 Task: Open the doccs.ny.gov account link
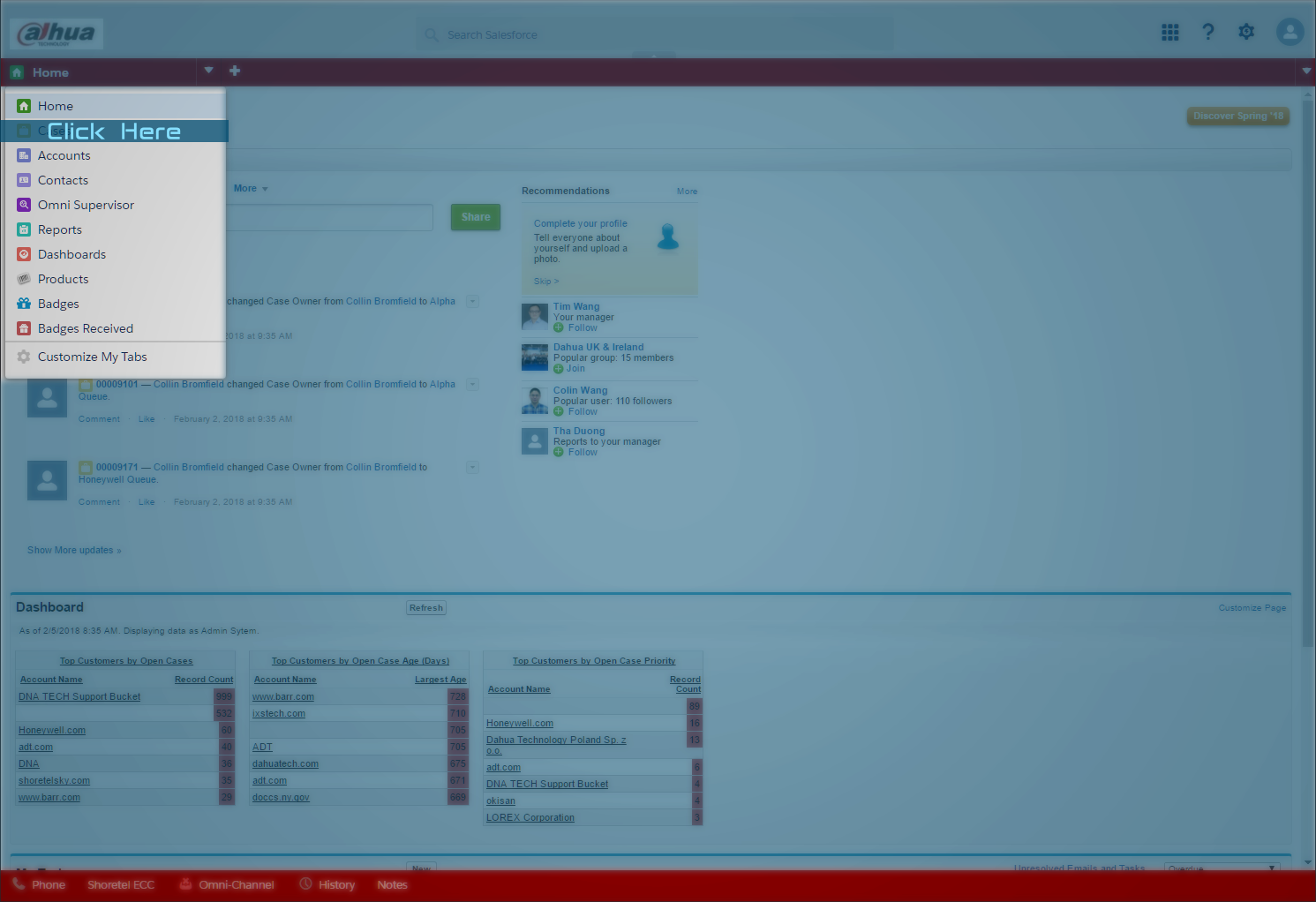click(x=281, y=798)
